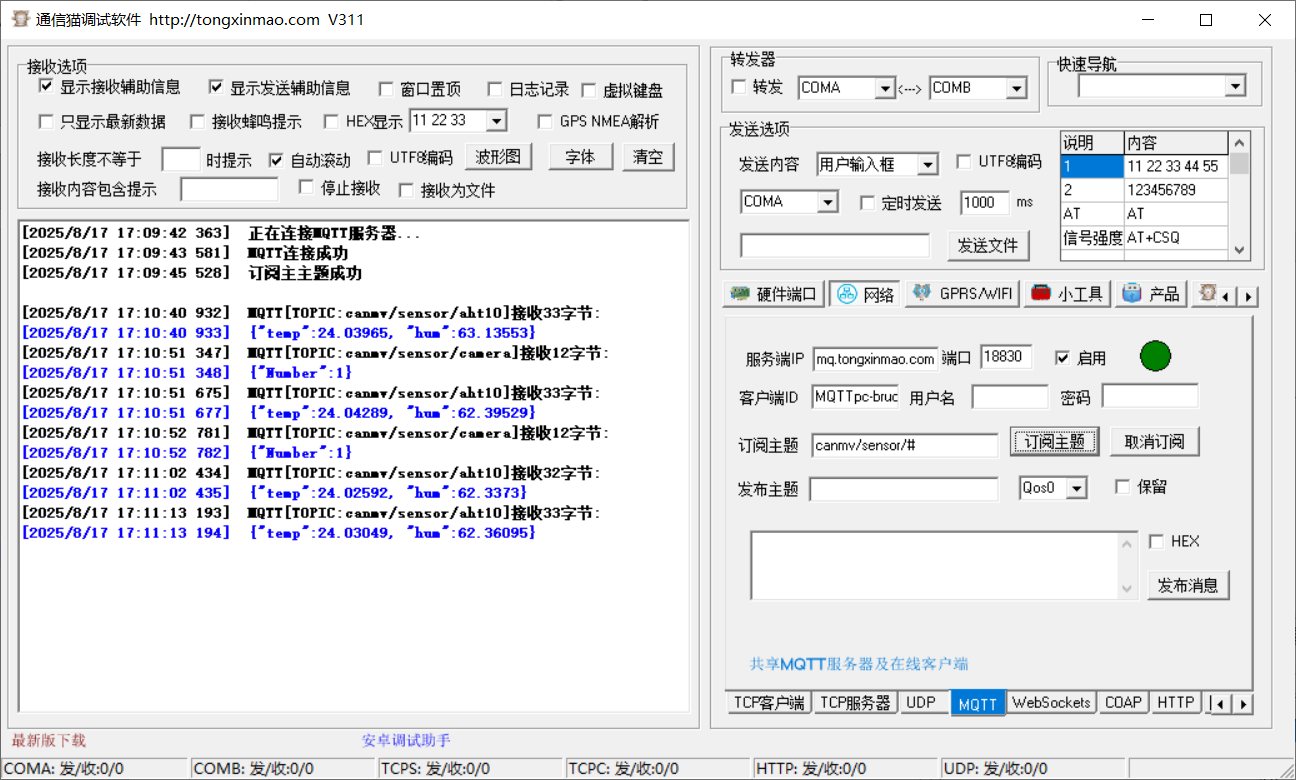Click the green connection status indicator

point(1155,356)
